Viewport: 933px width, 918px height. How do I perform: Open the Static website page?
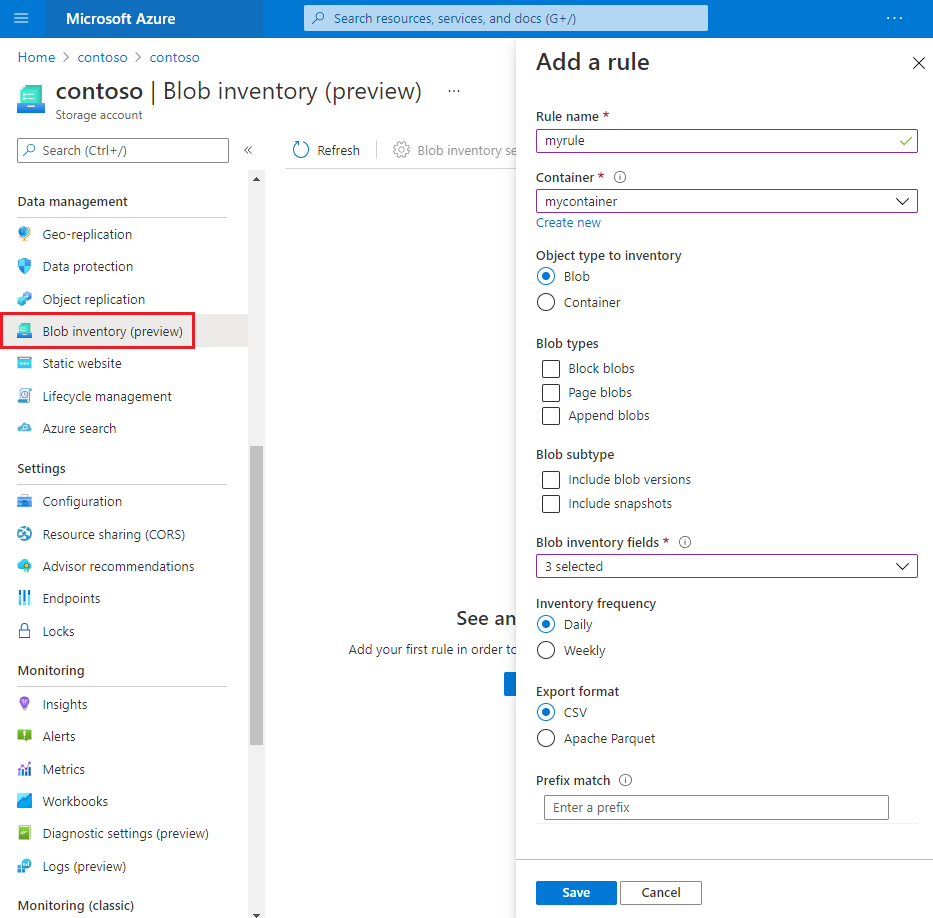click(83, 363)
